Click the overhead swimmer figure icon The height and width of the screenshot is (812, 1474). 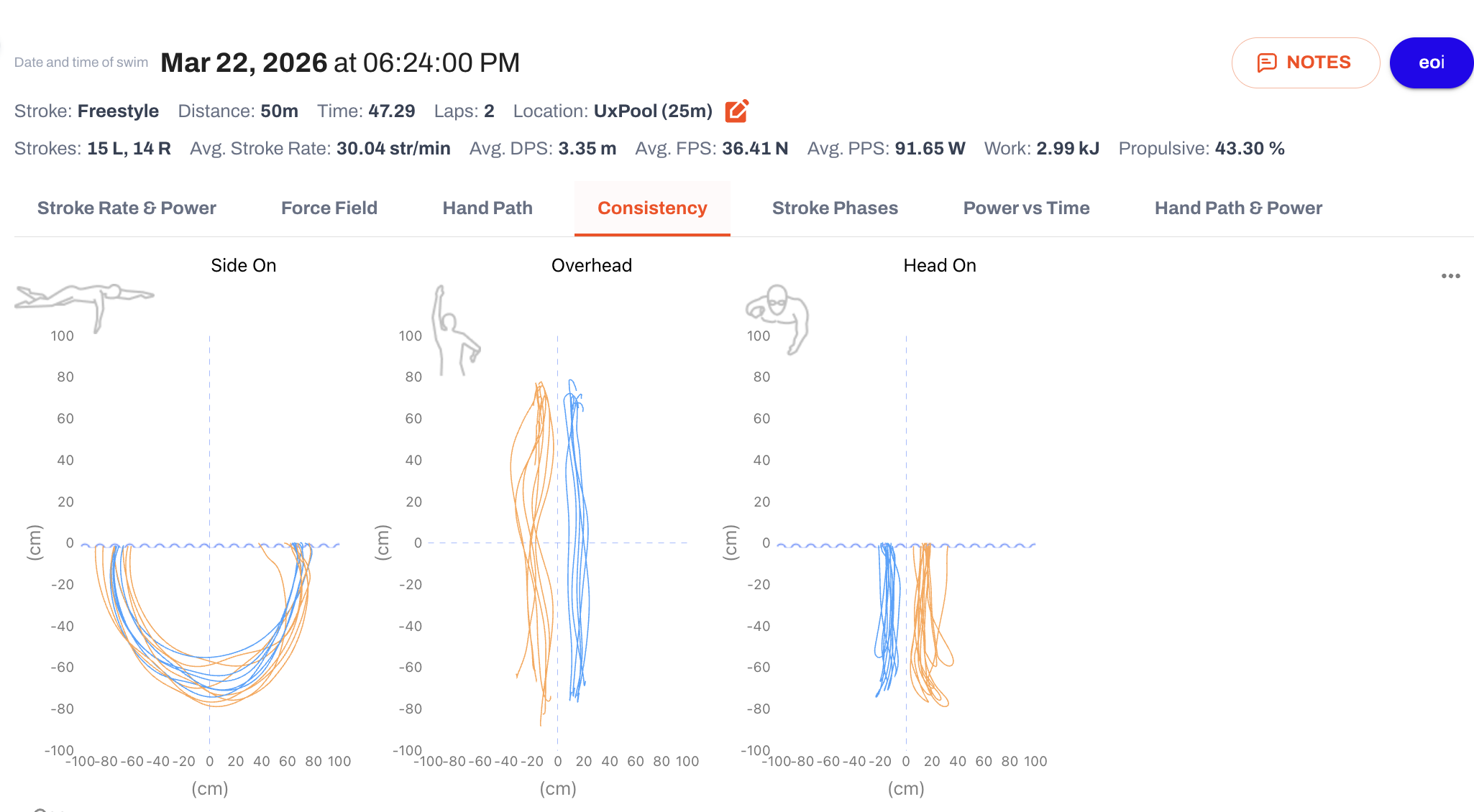[454, 330]
